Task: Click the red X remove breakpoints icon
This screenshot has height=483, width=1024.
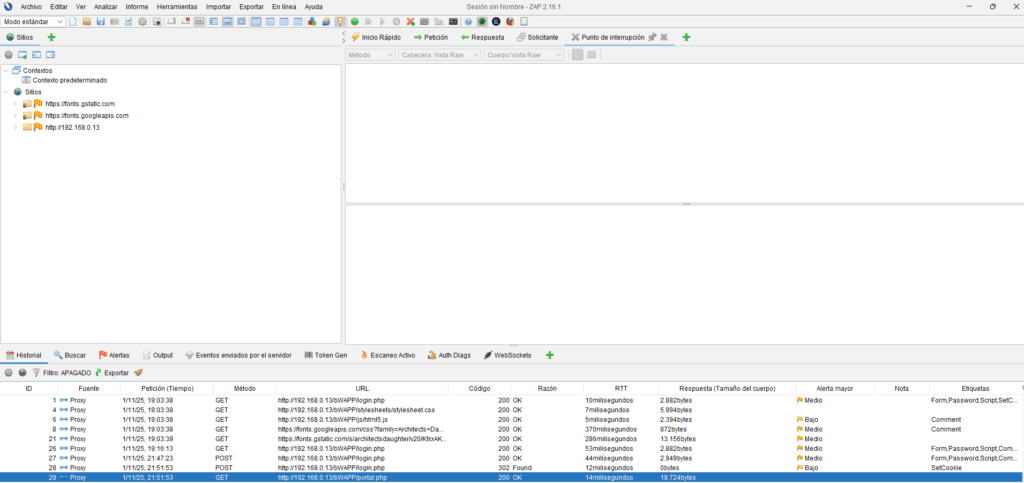Action: click(410, 21)
